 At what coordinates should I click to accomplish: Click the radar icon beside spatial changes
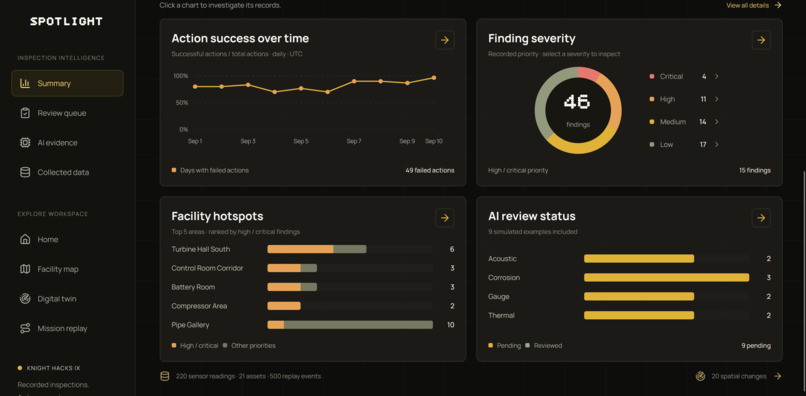point(700,376)
